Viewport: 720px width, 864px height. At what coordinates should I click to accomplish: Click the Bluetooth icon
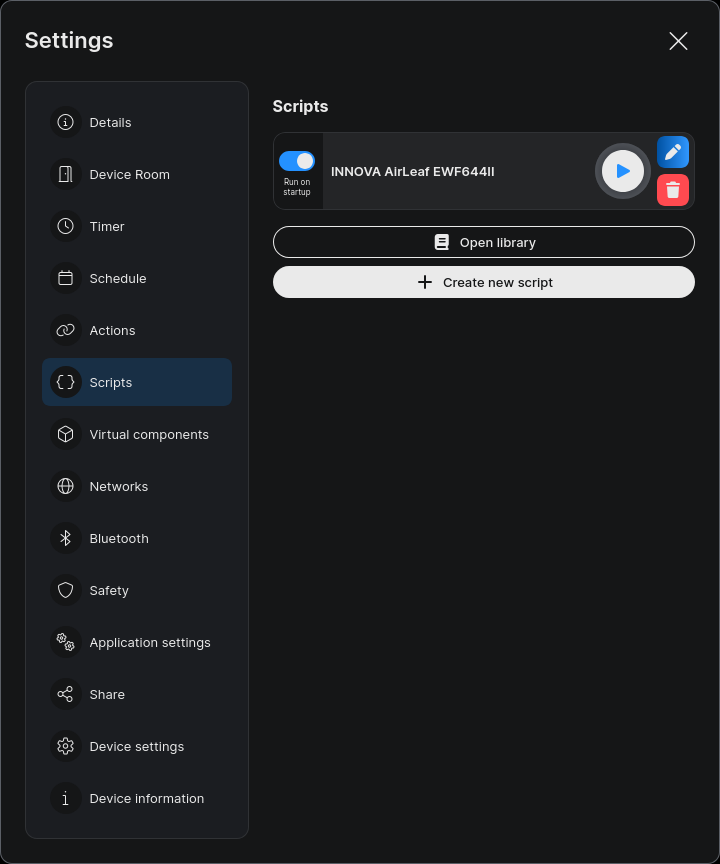point(66,538)
